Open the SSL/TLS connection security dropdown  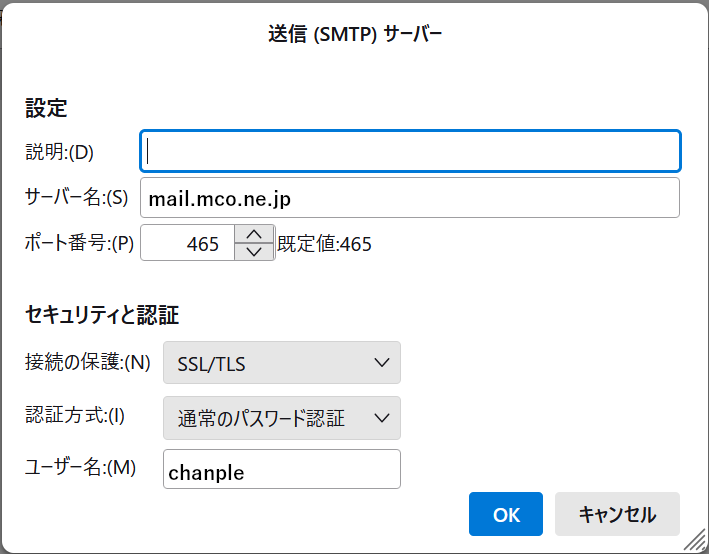282,363
